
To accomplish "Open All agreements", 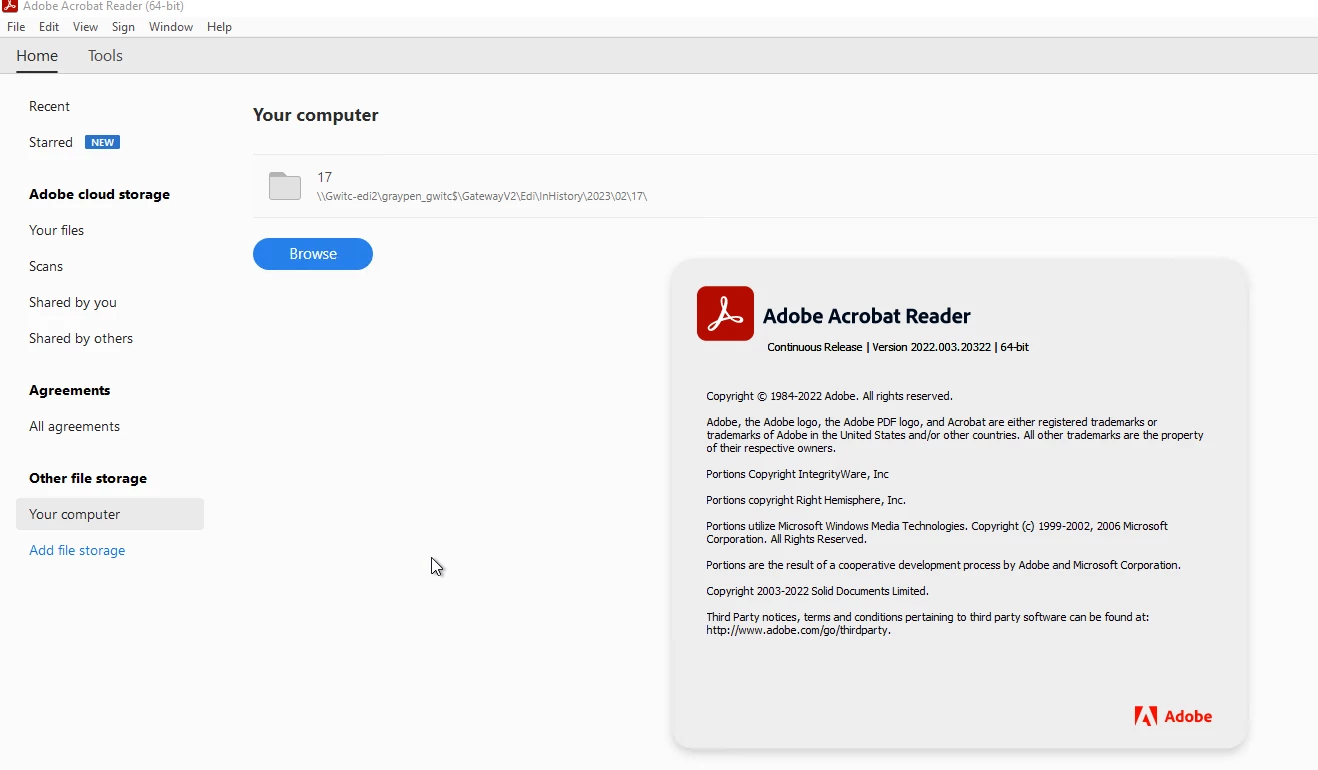I will point(74,426).
